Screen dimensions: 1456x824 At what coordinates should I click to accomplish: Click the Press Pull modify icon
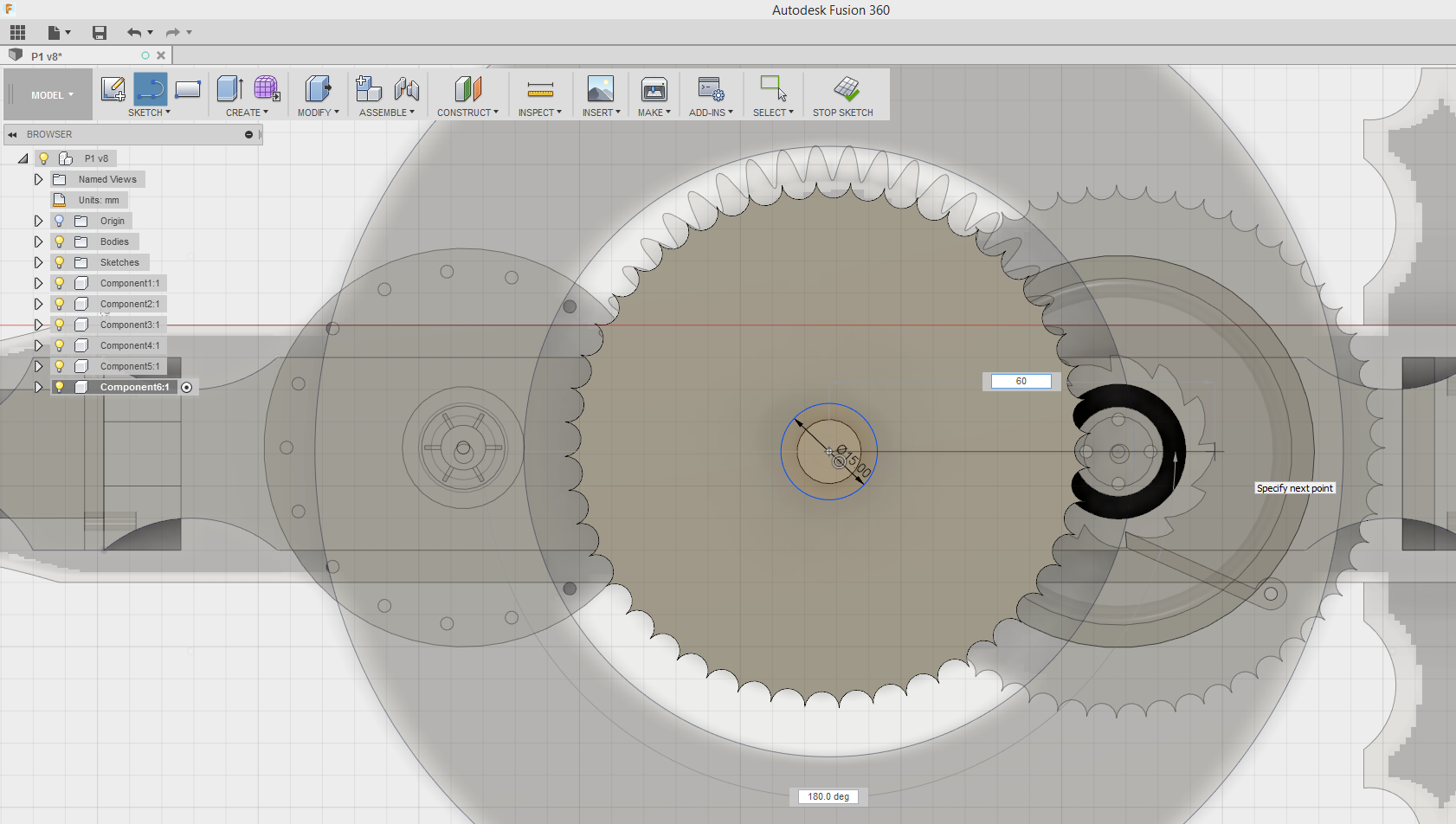coord(318,88)
